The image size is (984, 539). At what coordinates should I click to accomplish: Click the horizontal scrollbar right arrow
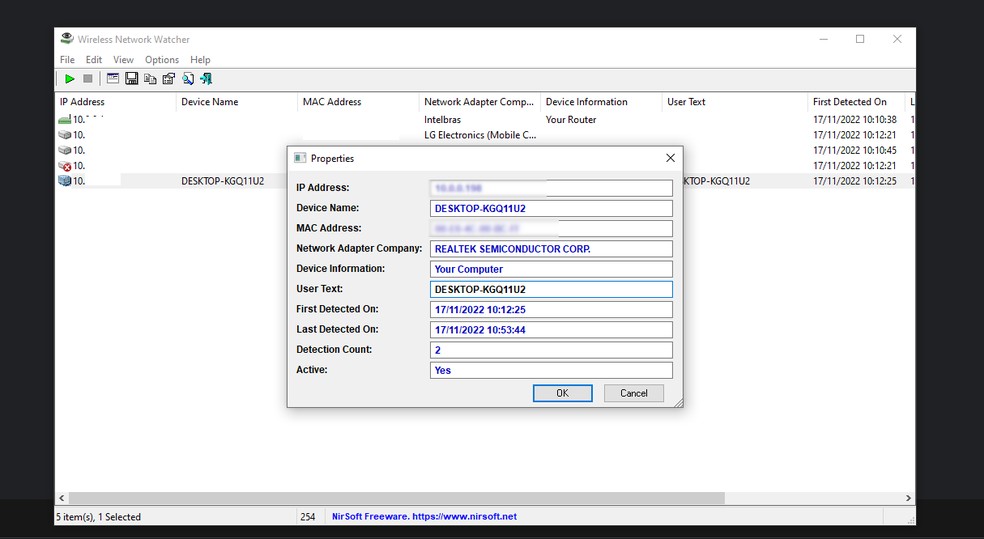pyautogui.click(x=908, y=498)
